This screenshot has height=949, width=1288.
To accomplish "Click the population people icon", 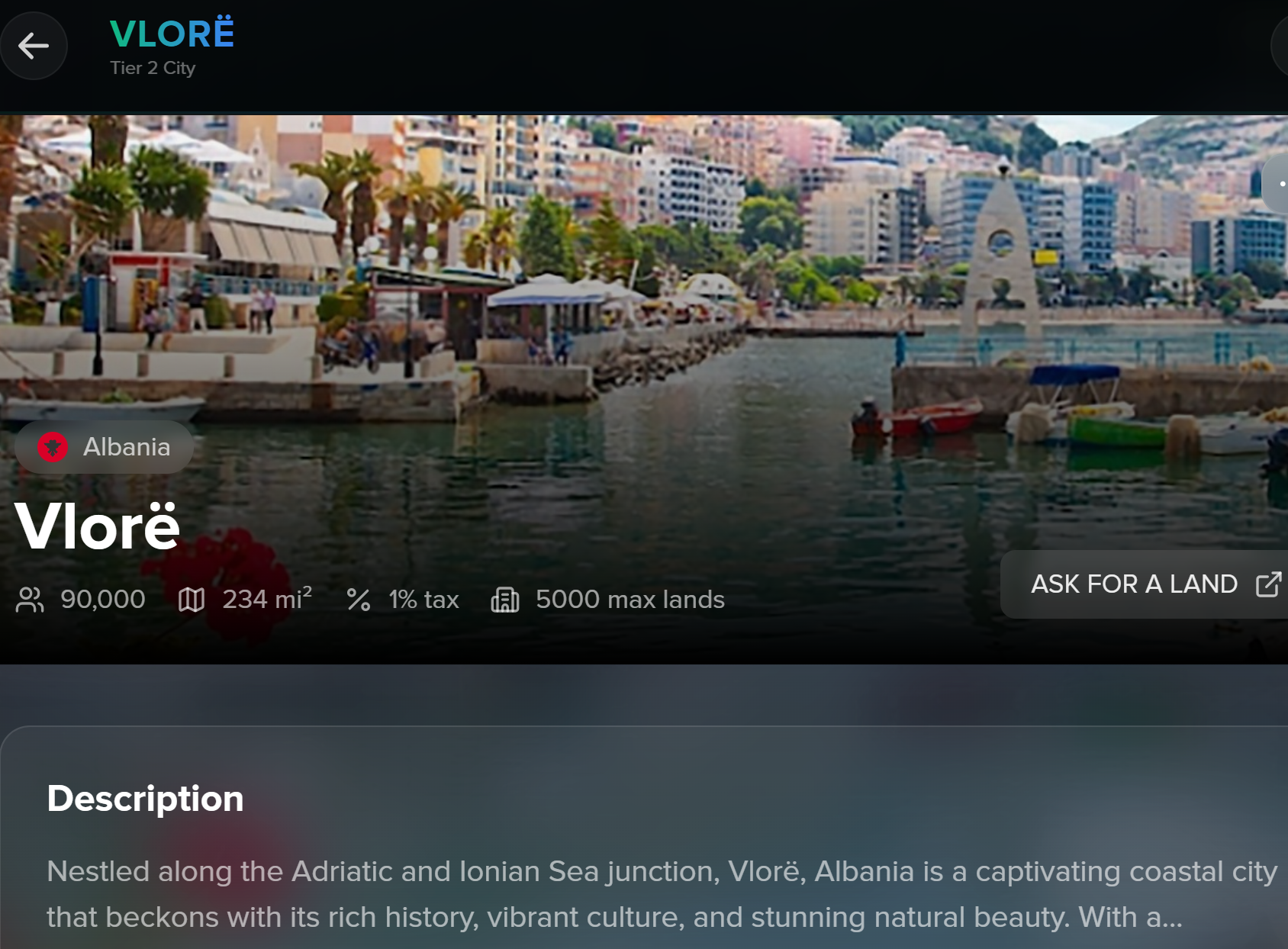I will (30, 600).
